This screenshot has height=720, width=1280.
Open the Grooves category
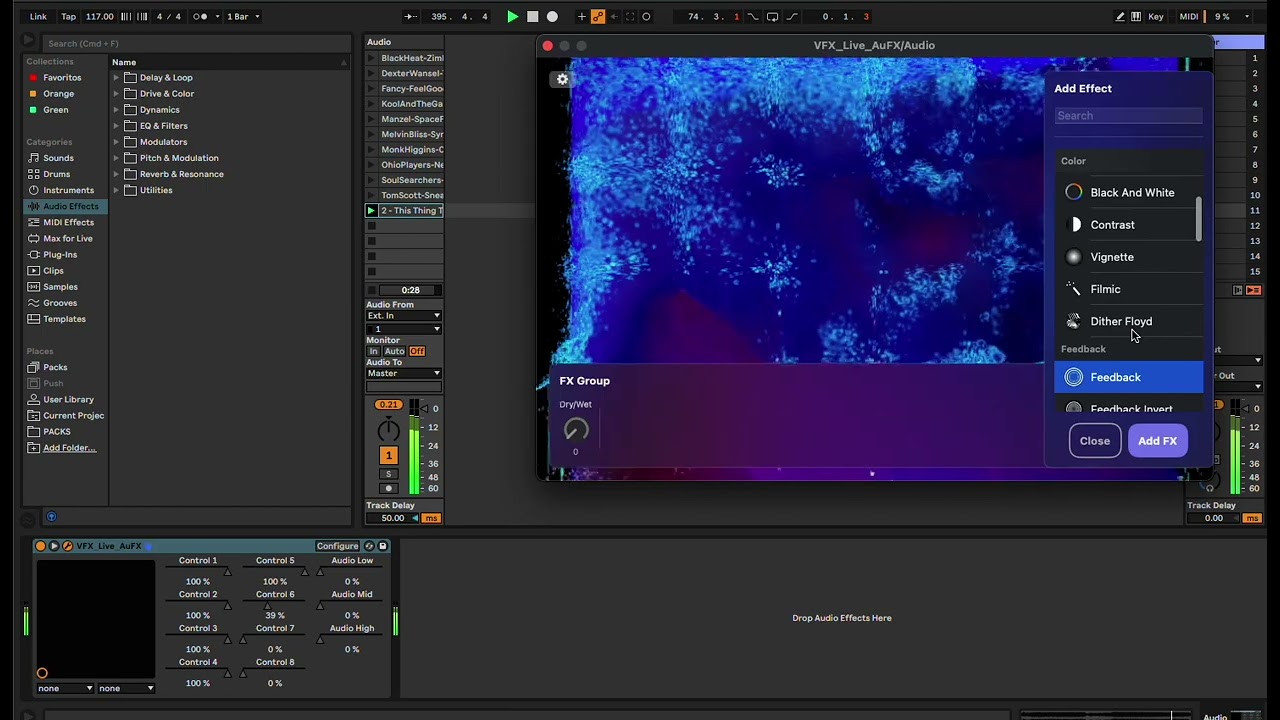(59, 302)
